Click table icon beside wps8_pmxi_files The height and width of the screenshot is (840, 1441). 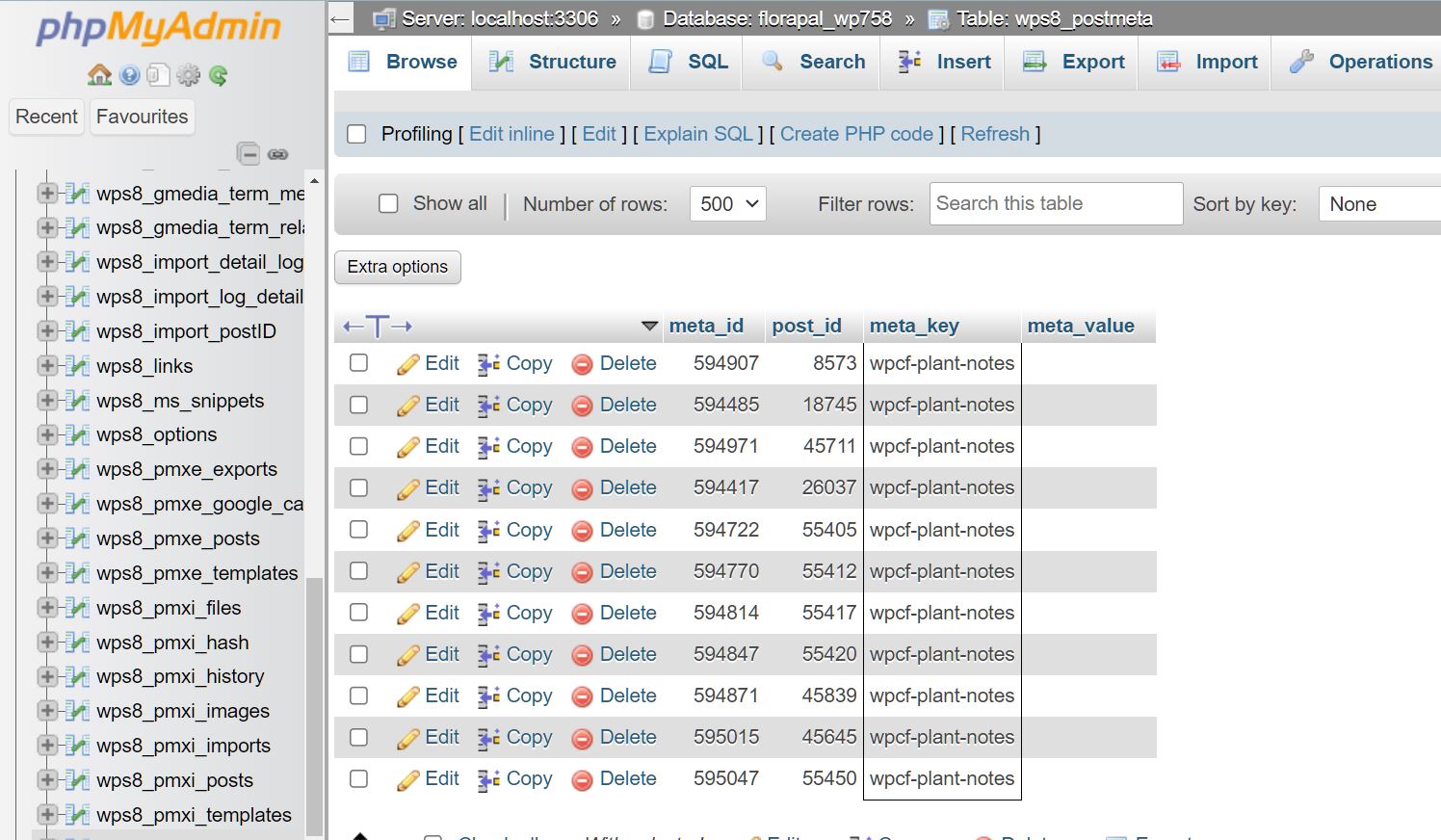pos(78,608)
